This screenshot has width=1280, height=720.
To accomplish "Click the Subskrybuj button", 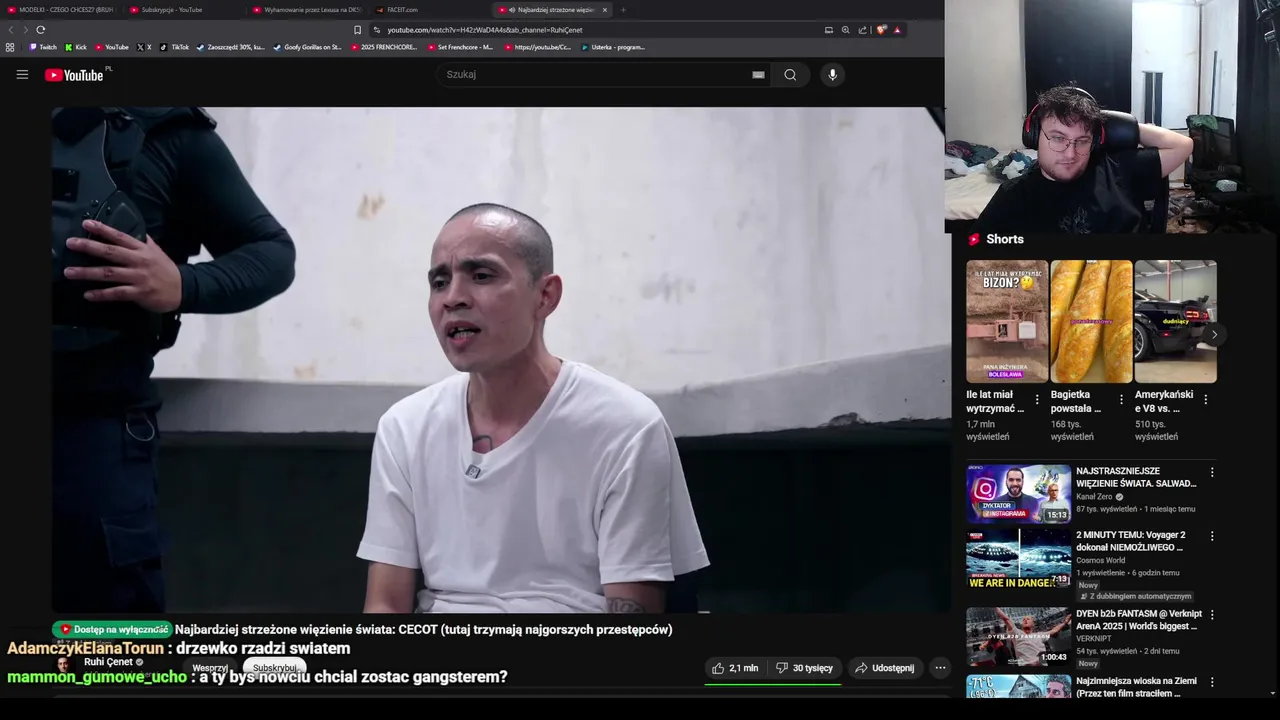I will point(274,668).
